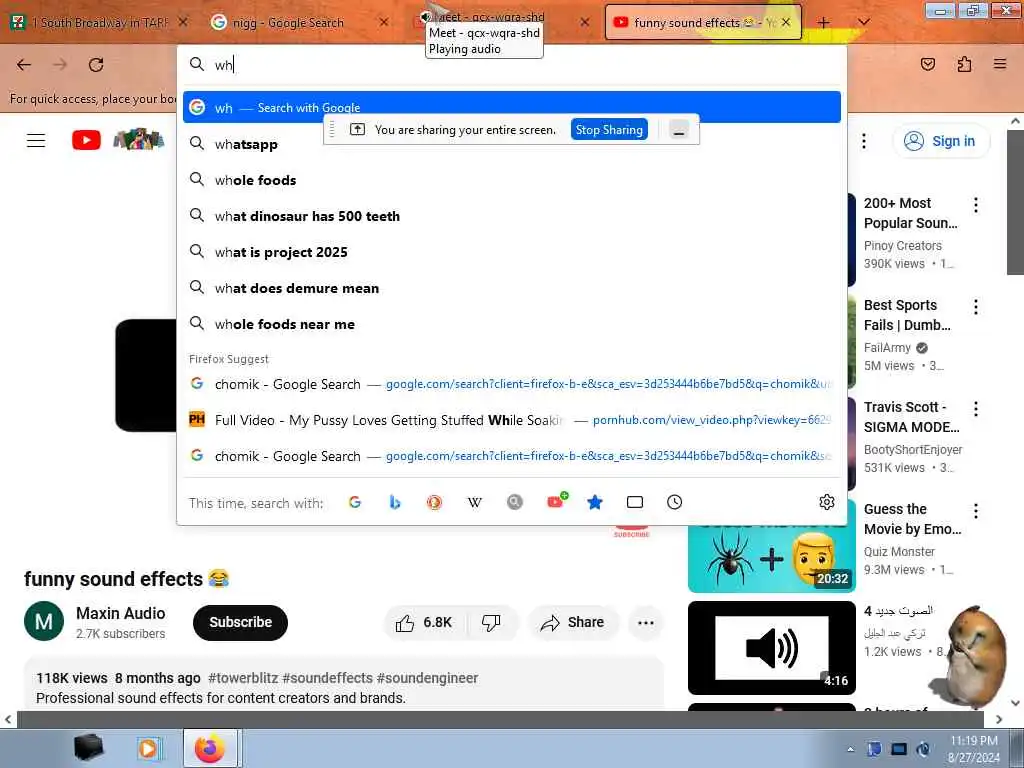Image resolution: width=1024 pixels, height=768 pixels.
Task: Search History via the clock icon
Action: point(675,502)
